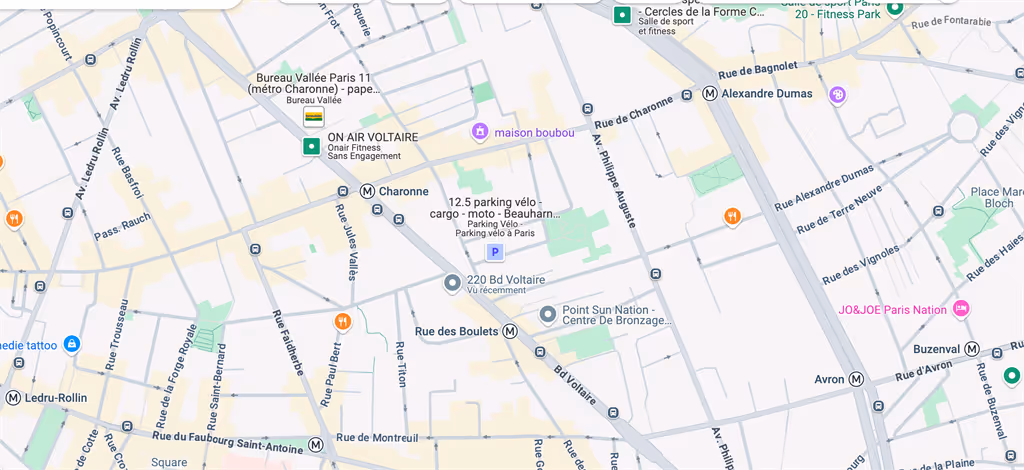Click the purple art icon near Alexandre Dumas

(x=837, y=95)
